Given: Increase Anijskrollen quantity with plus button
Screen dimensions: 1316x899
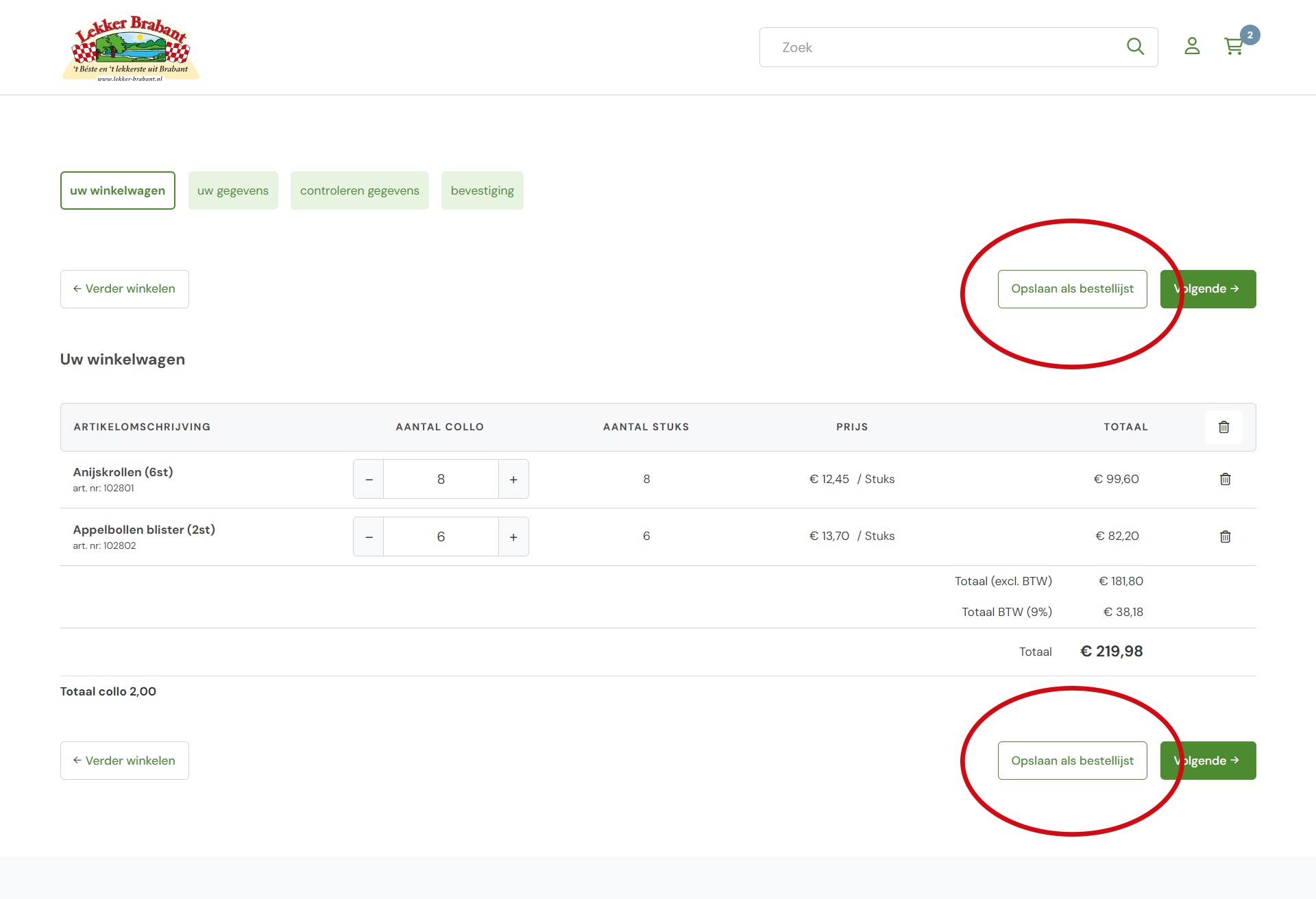Looking at the screenshot, I should tap(513, 479).
